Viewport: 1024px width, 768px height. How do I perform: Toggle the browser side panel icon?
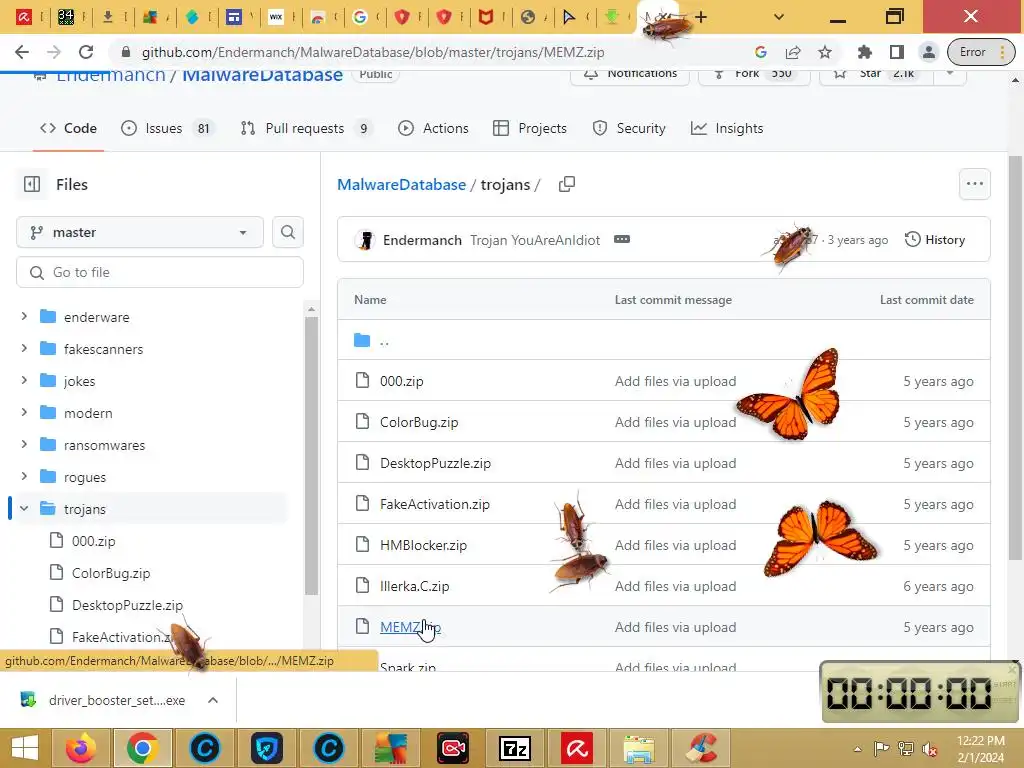(897, 52)
